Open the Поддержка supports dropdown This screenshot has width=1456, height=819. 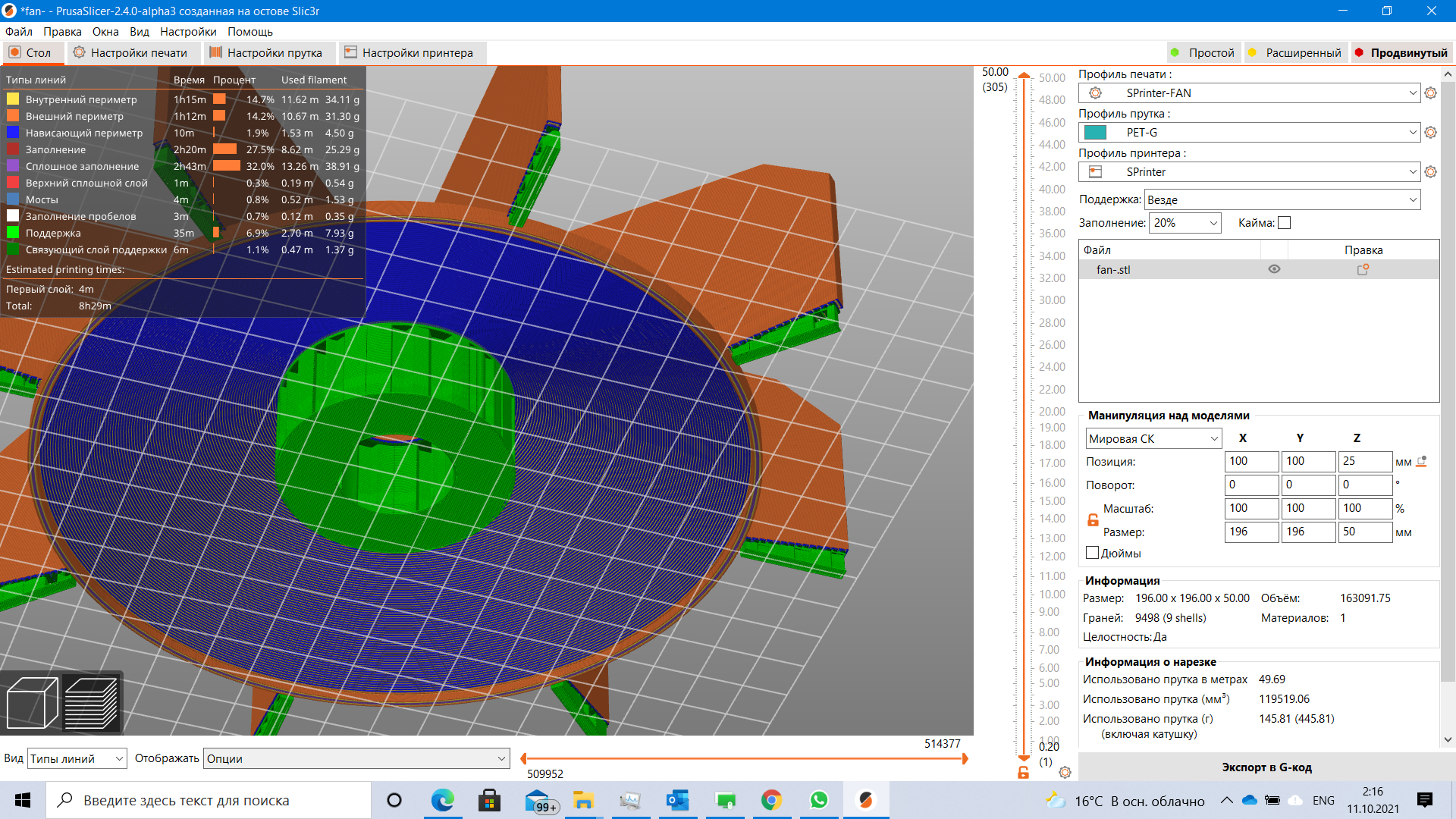tap(1282, 200)
